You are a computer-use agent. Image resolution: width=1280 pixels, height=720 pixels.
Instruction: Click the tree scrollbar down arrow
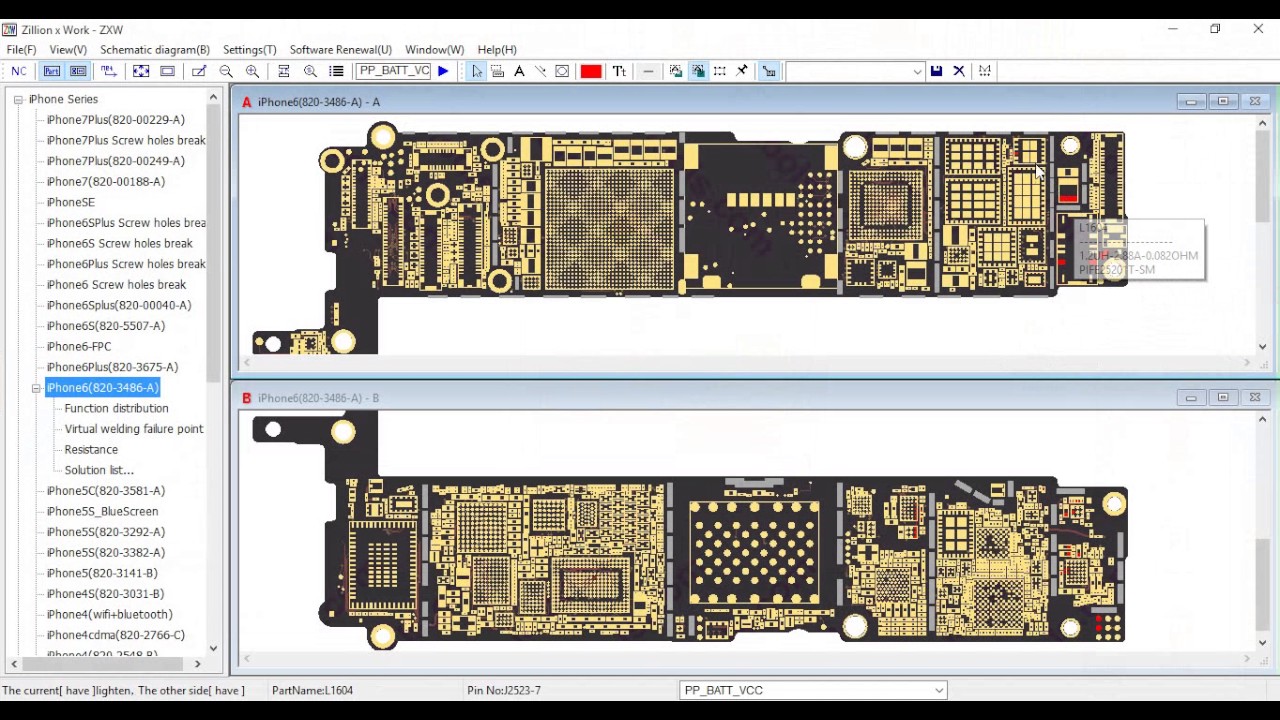tap(213, 648)
